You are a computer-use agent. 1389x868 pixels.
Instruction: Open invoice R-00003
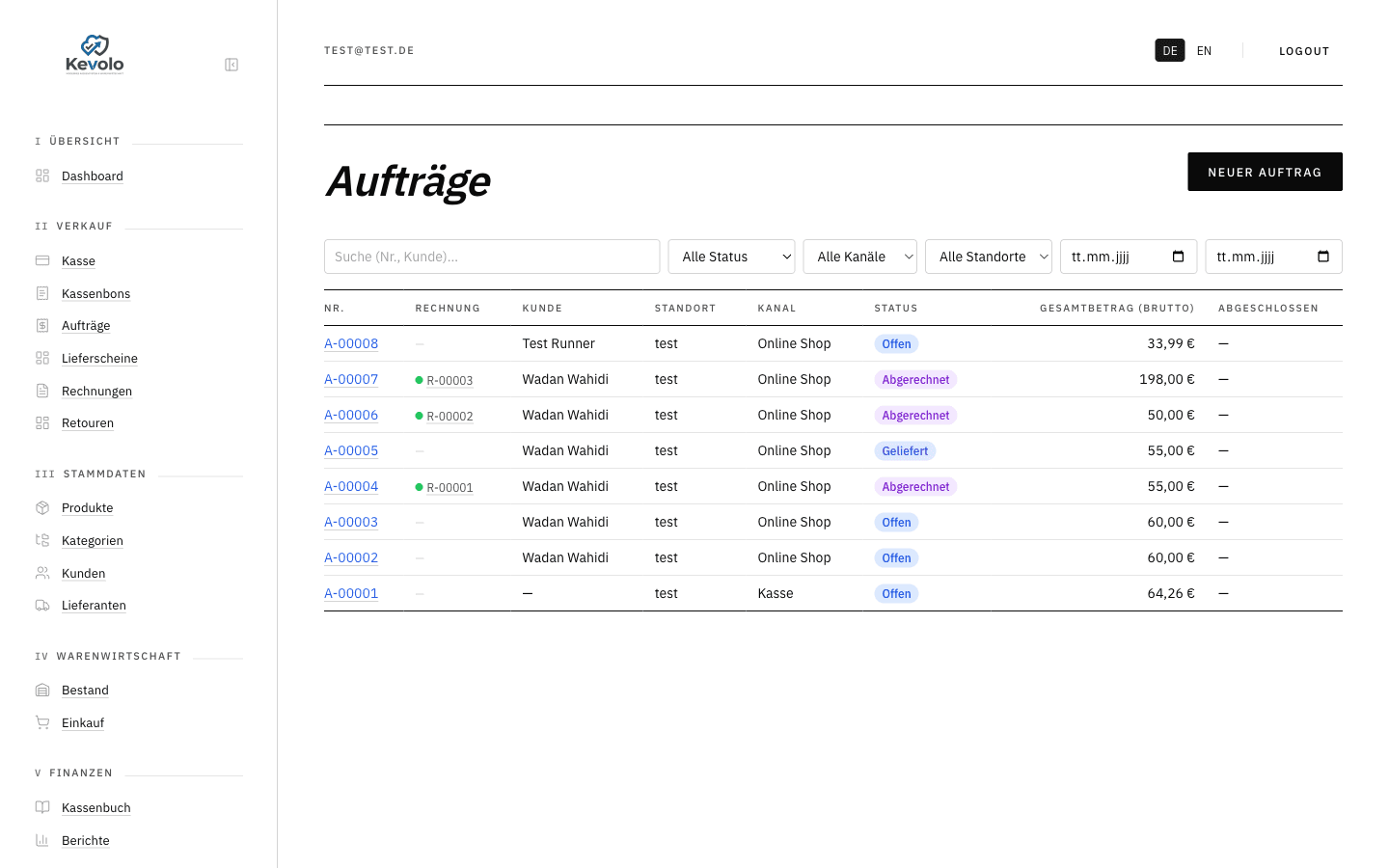coord(449,380)
